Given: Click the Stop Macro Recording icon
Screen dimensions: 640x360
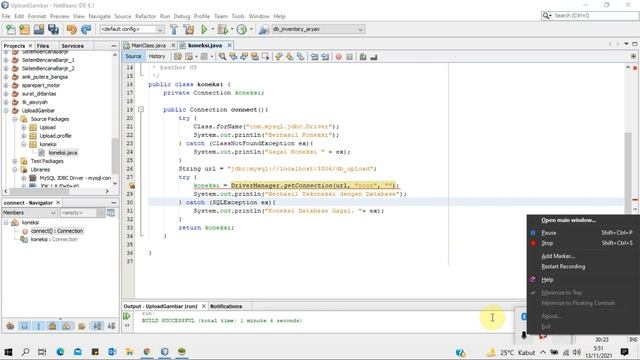Looking at the screenshot, I should [x=349, y=57].
